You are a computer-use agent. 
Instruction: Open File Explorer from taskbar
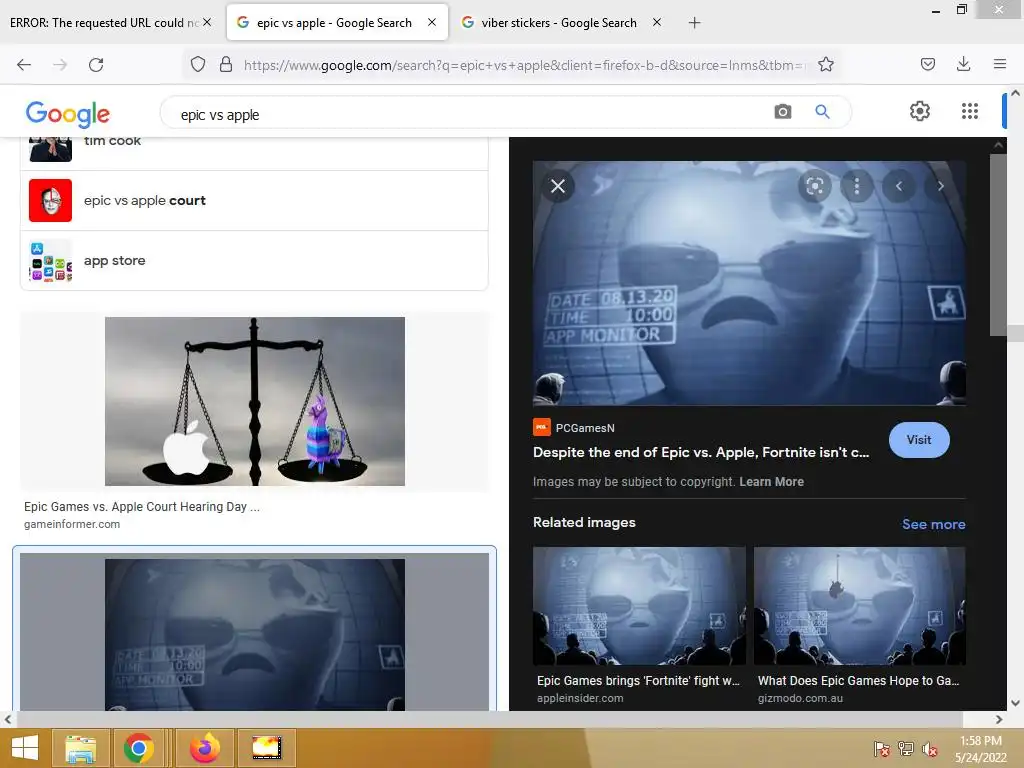tap(81, 748)
